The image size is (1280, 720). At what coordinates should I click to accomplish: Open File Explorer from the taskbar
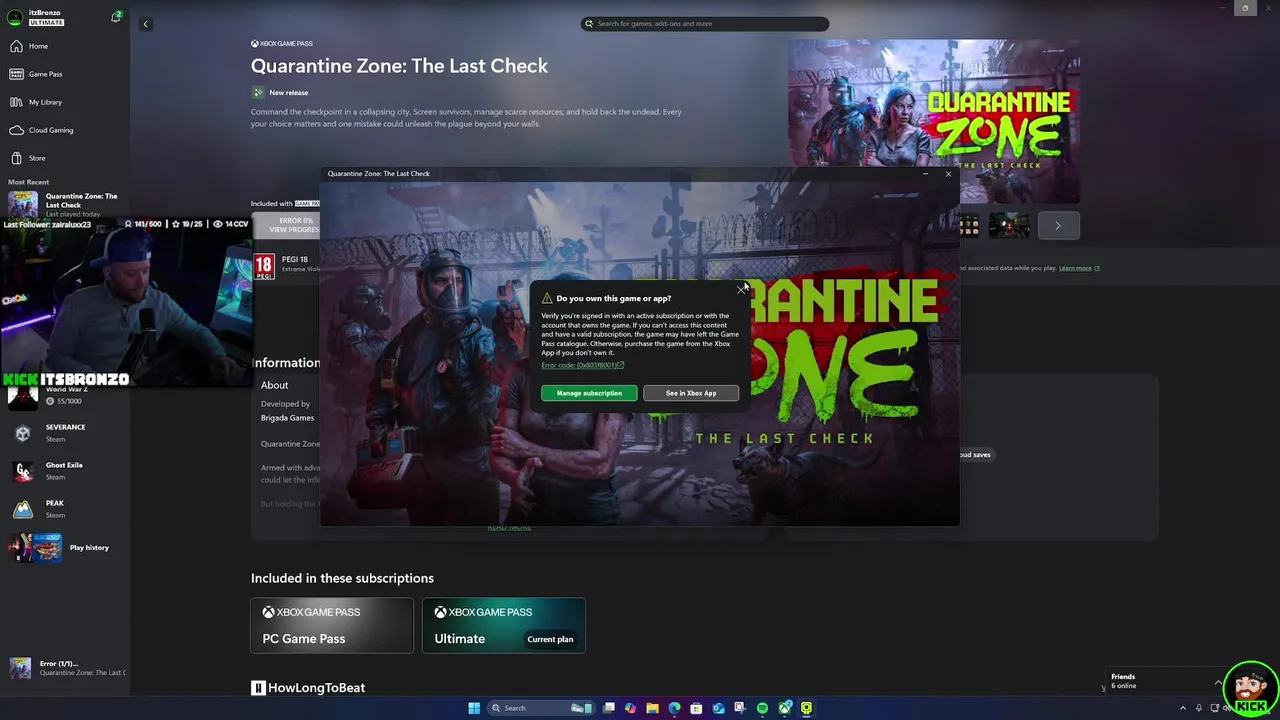[x=652, y=708]
